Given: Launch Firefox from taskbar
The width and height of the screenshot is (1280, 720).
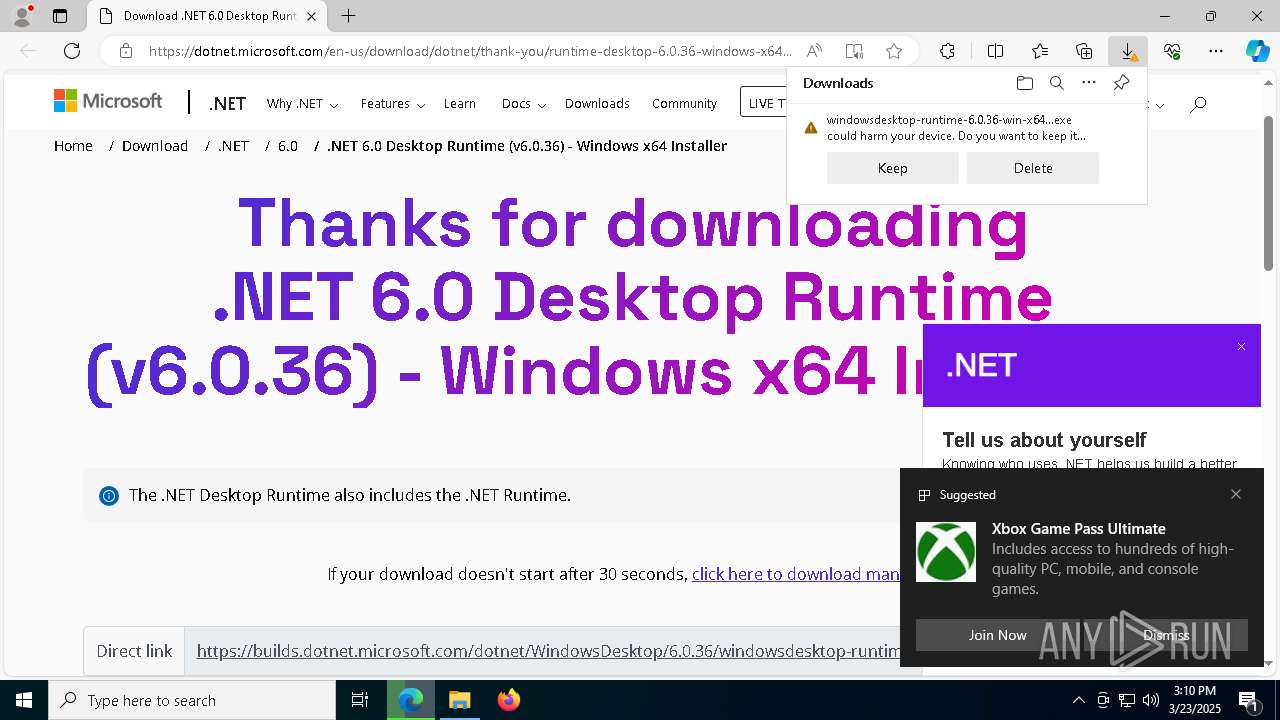Looking at the screenshot, I should tap(508, 700).
